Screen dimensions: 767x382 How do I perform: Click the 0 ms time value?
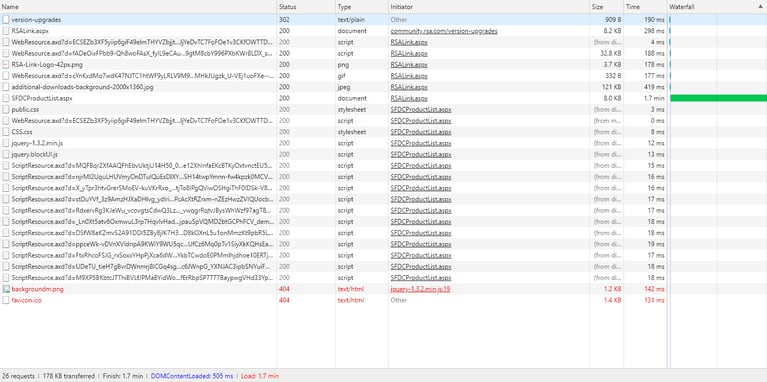tap(658, 121)
